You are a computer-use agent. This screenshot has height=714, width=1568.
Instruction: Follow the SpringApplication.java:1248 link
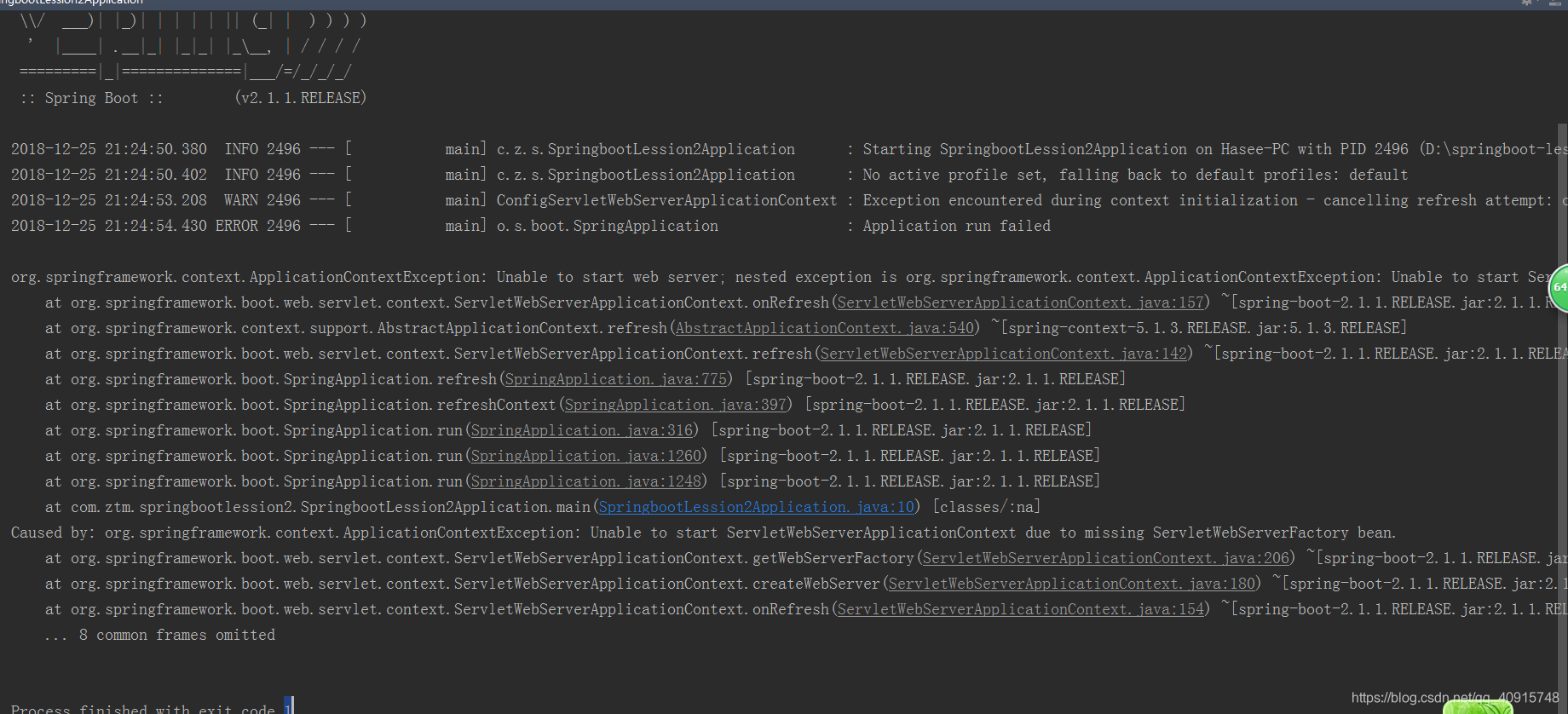pos(585,481)
